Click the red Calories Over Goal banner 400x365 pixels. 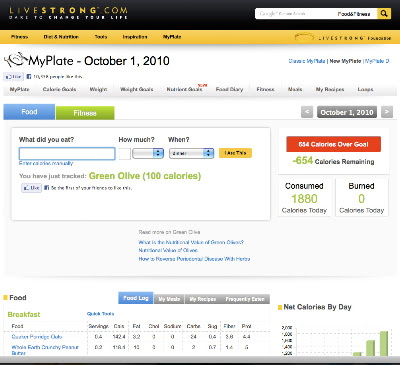pyautogui.click(x=333, y=144)
